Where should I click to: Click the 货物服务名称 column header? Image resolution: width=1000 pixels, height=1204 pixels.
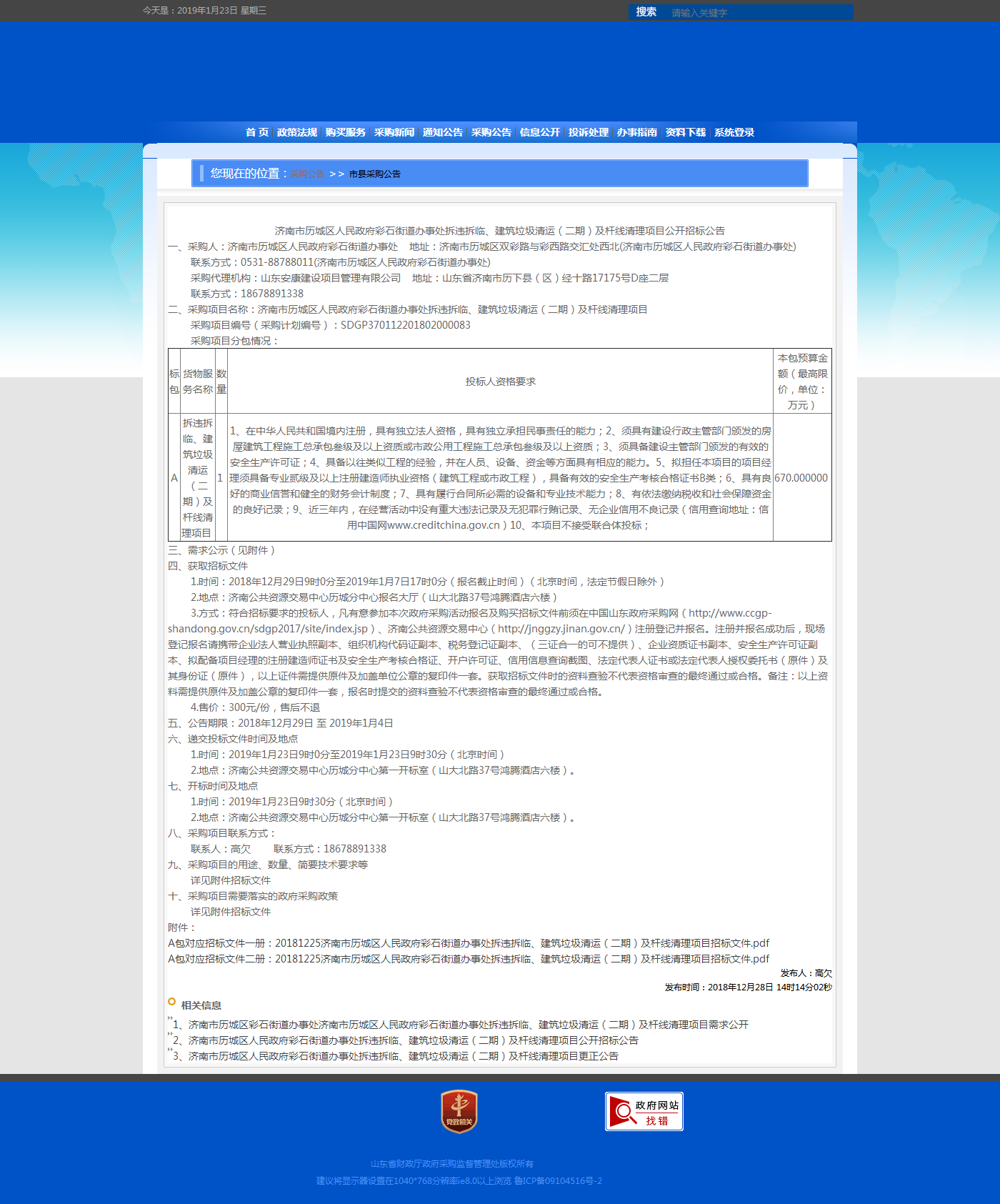click(198, 382)
